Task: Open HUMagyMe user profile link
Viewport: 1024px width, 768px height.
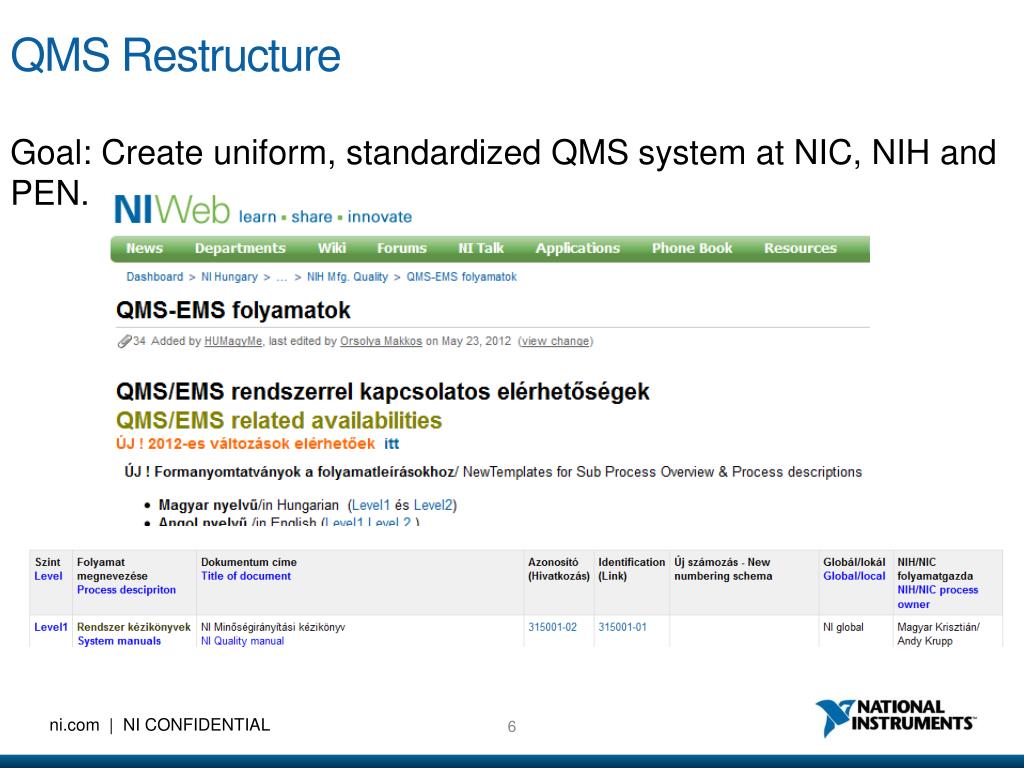Action: click(x=233, y=341)
